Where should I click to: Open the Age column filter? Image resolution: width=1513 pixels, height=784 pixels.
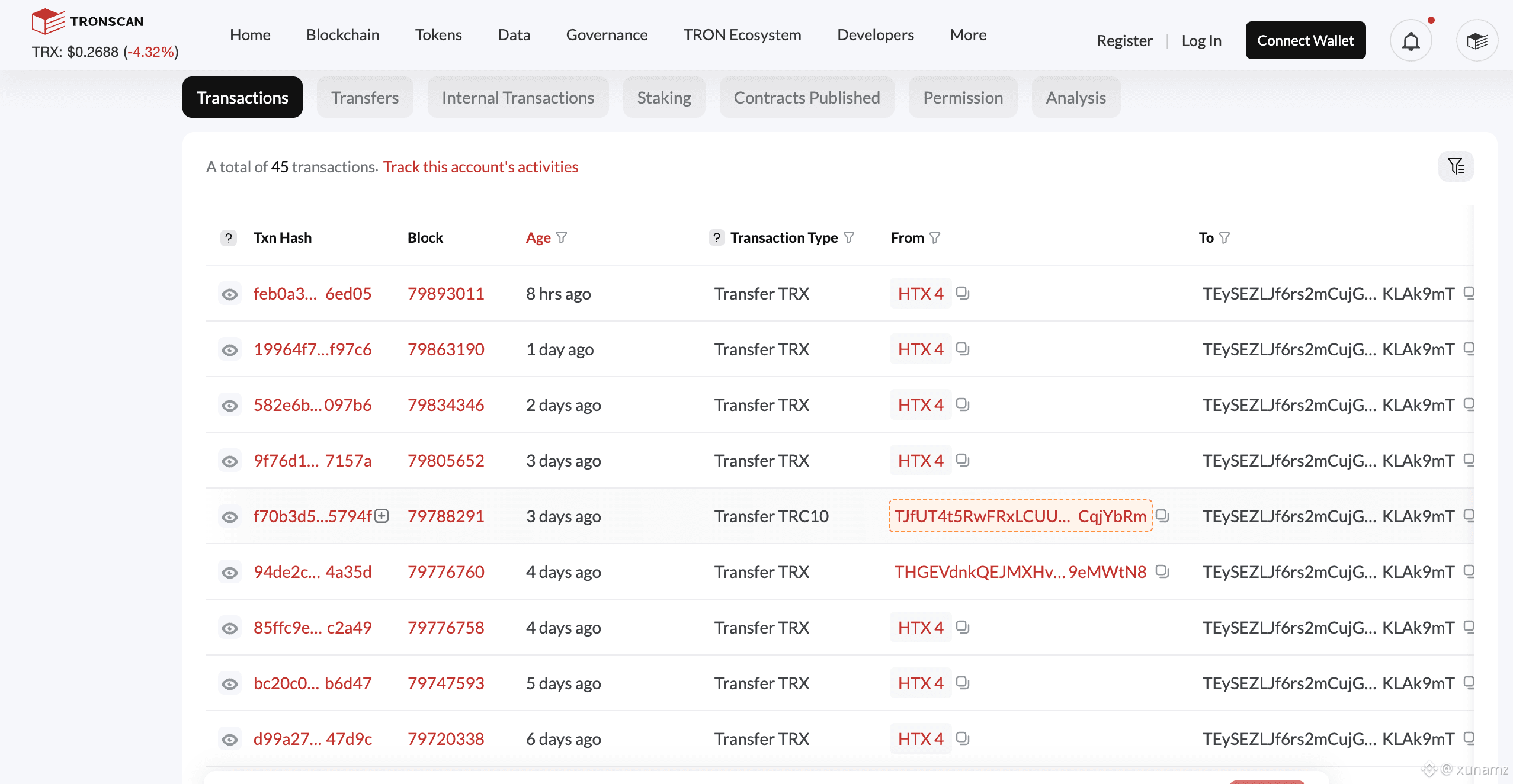[562, 237]
